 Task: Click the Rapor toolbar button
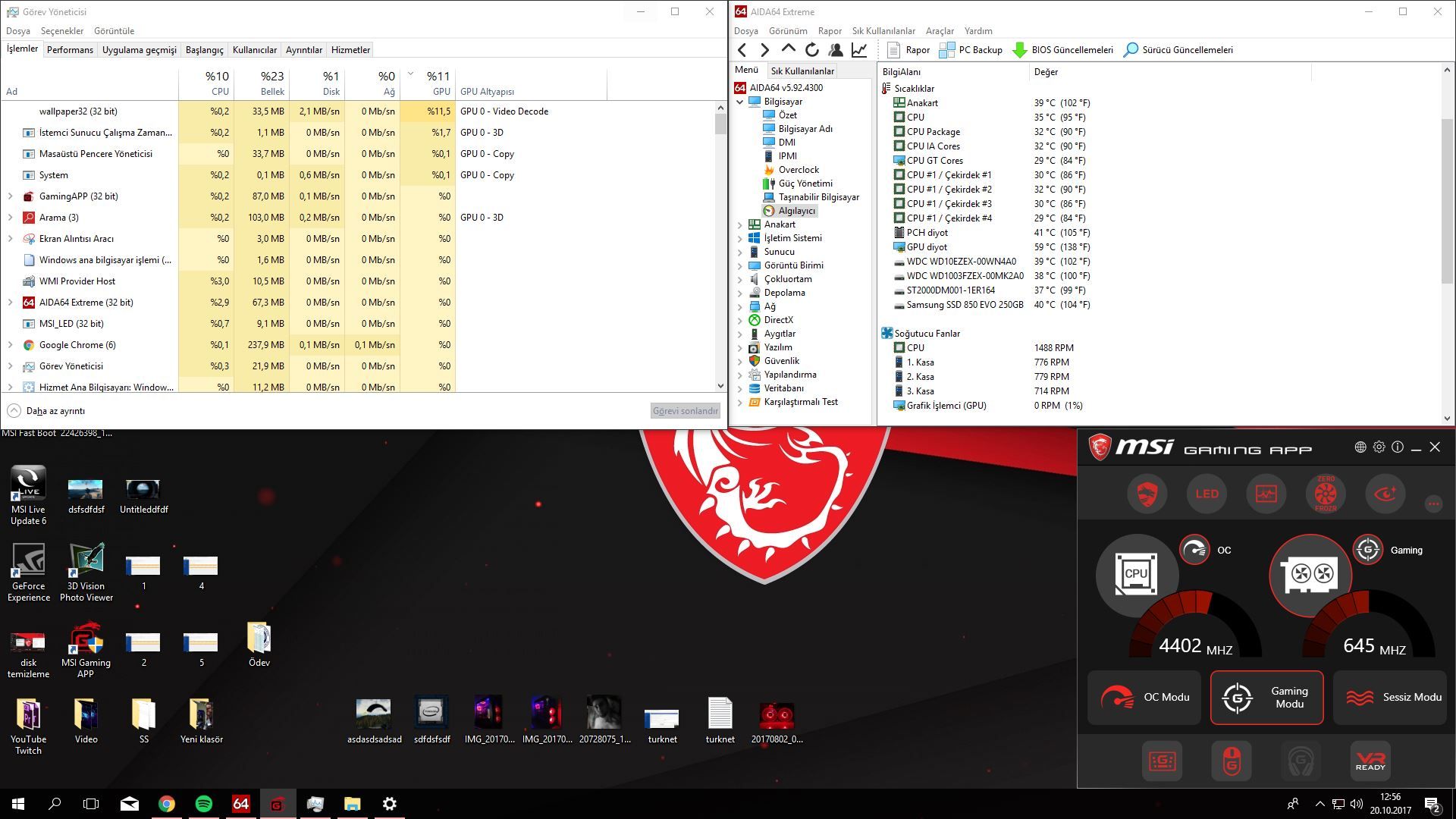click(908, 50)
